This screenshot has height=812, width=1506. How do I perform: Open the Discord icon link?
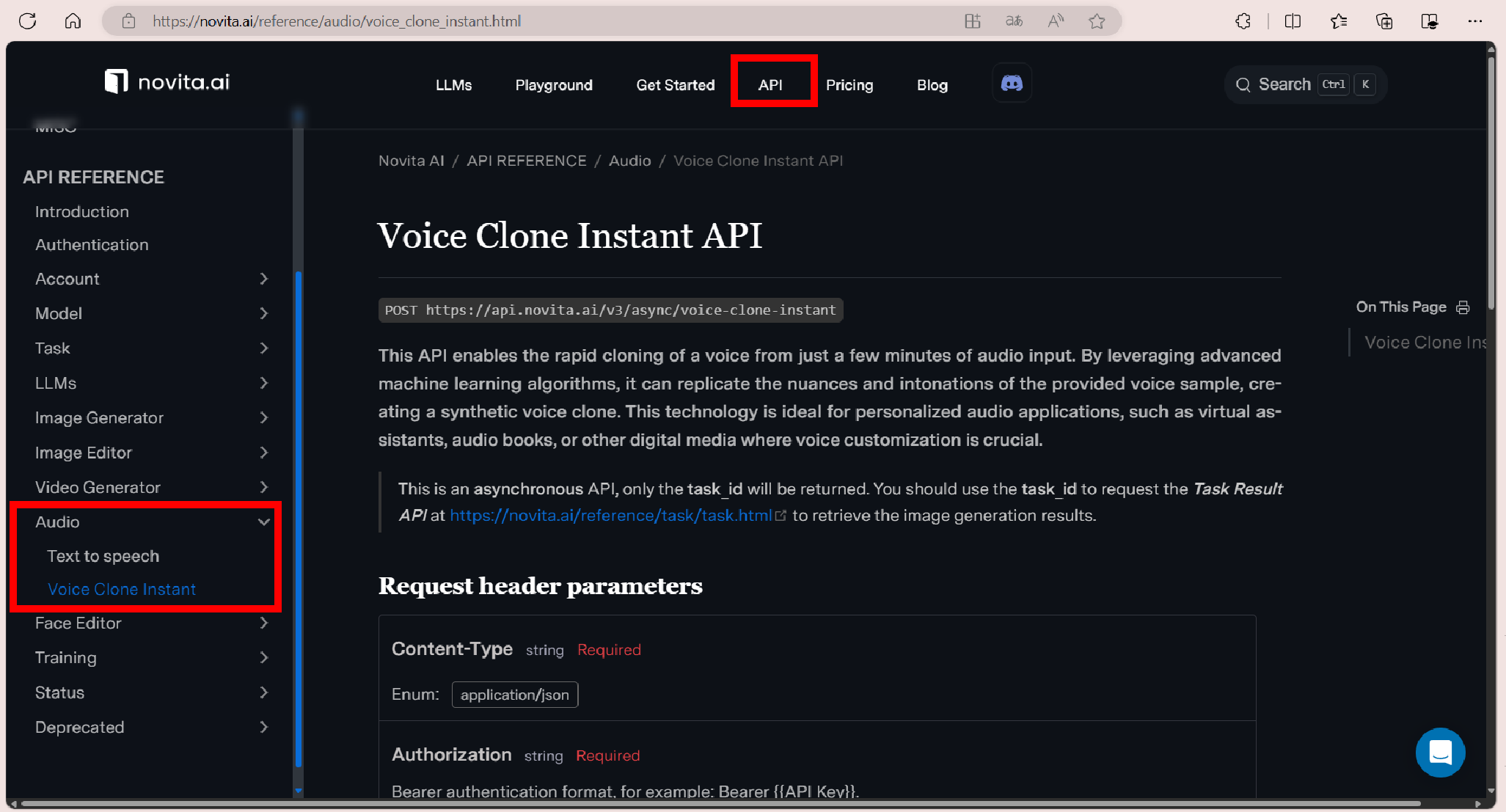click(1012, 84)
